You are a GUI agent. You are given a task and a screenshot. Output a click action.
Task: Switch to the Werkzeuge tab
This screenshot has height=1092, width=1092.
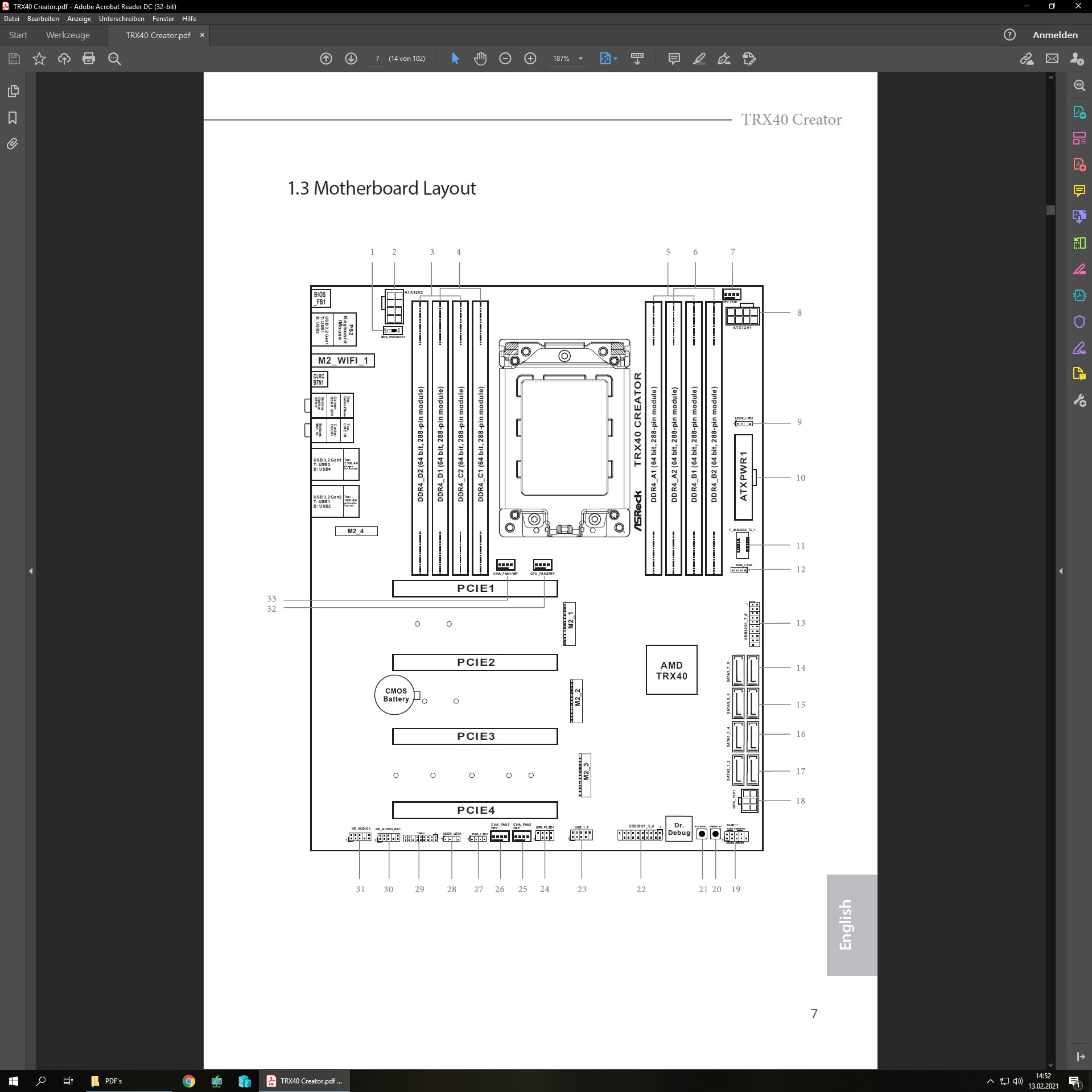tap(68, 35)
